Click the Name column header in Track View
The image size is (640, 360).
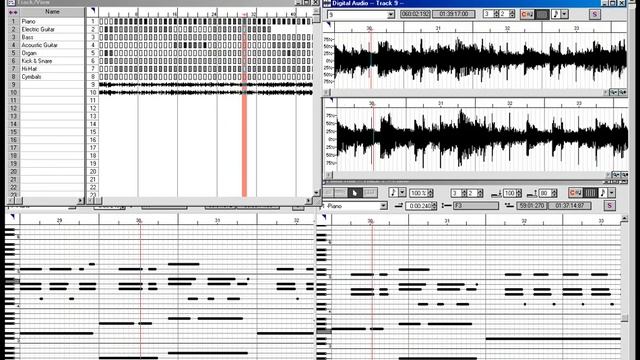pos(52,12)
